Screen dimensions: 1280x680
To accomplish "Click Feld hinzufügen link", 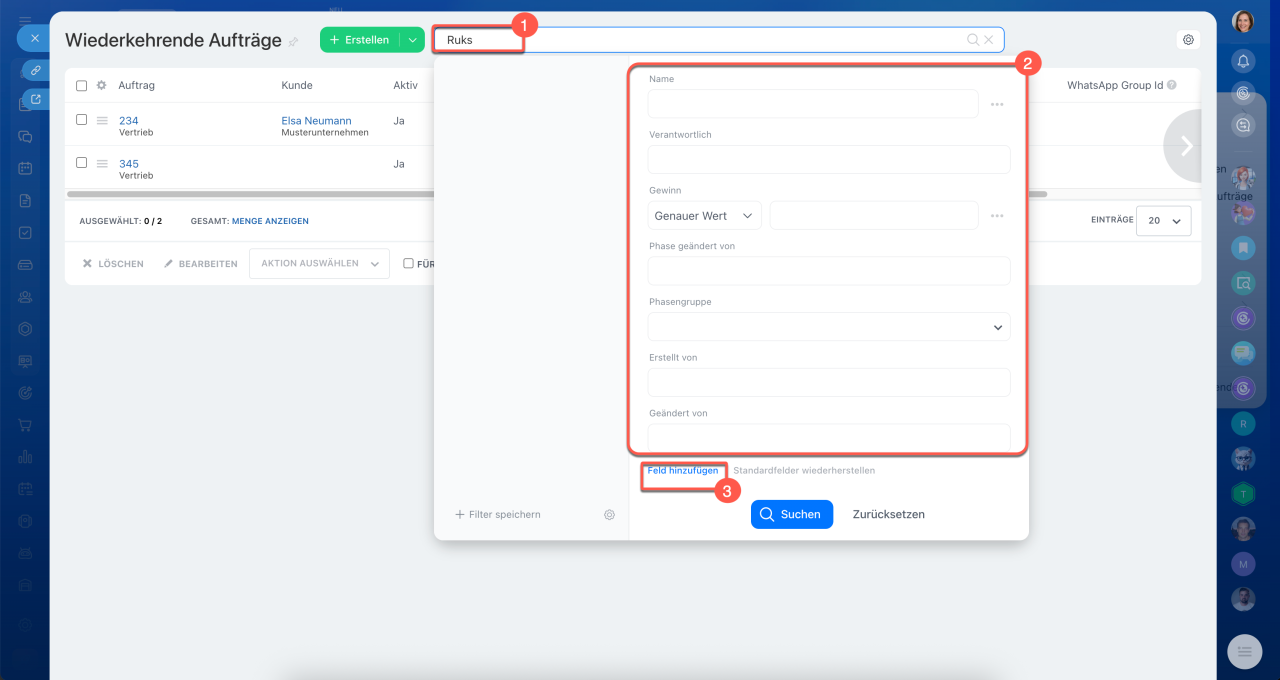I will [x=682, y=470].
